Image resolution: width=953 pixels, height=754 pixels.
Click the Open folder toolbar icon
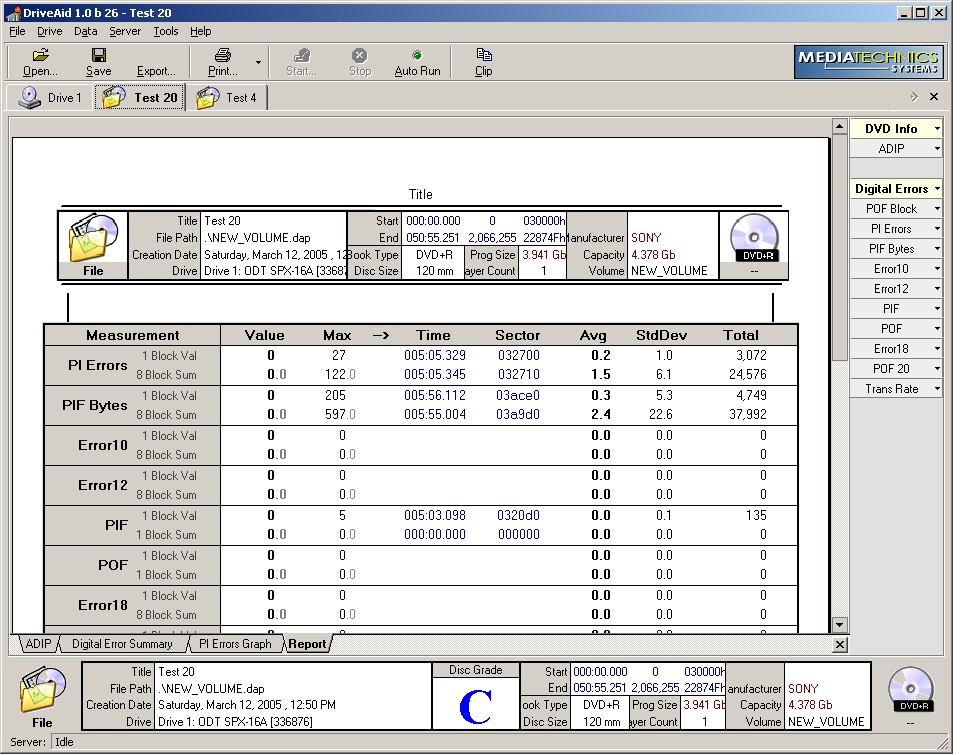coord(40,55)
